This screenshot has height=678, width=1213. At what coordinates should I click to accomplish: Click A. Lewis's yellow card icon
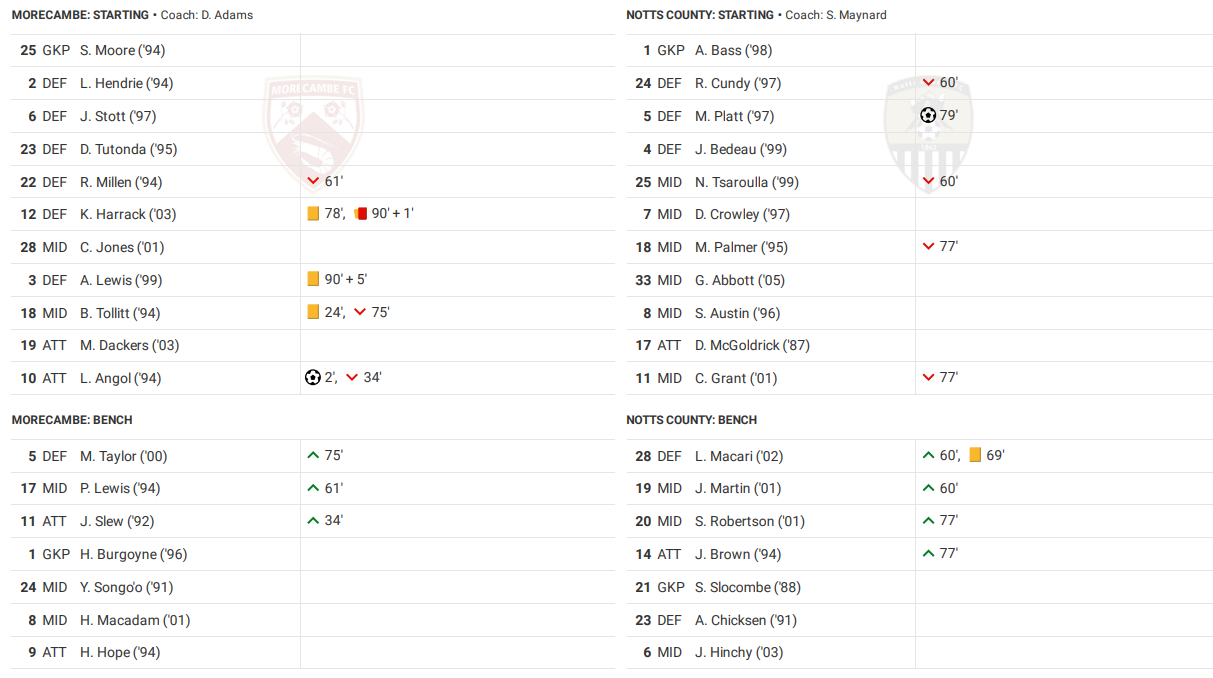click(x=313, y=280)
